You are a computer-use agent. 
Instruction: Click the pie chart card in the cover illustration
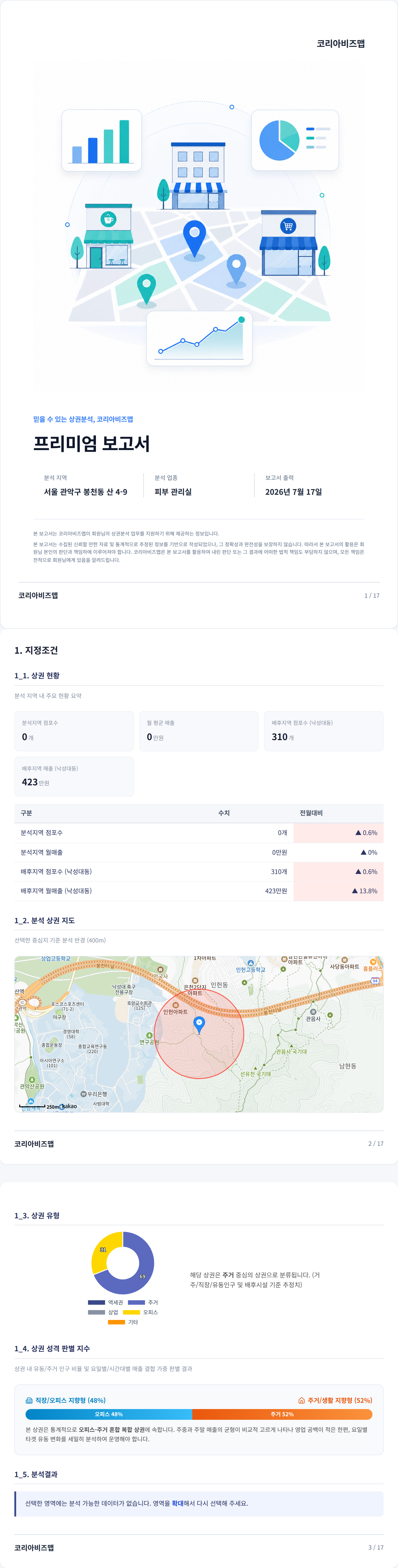click(x=295, y=140)
